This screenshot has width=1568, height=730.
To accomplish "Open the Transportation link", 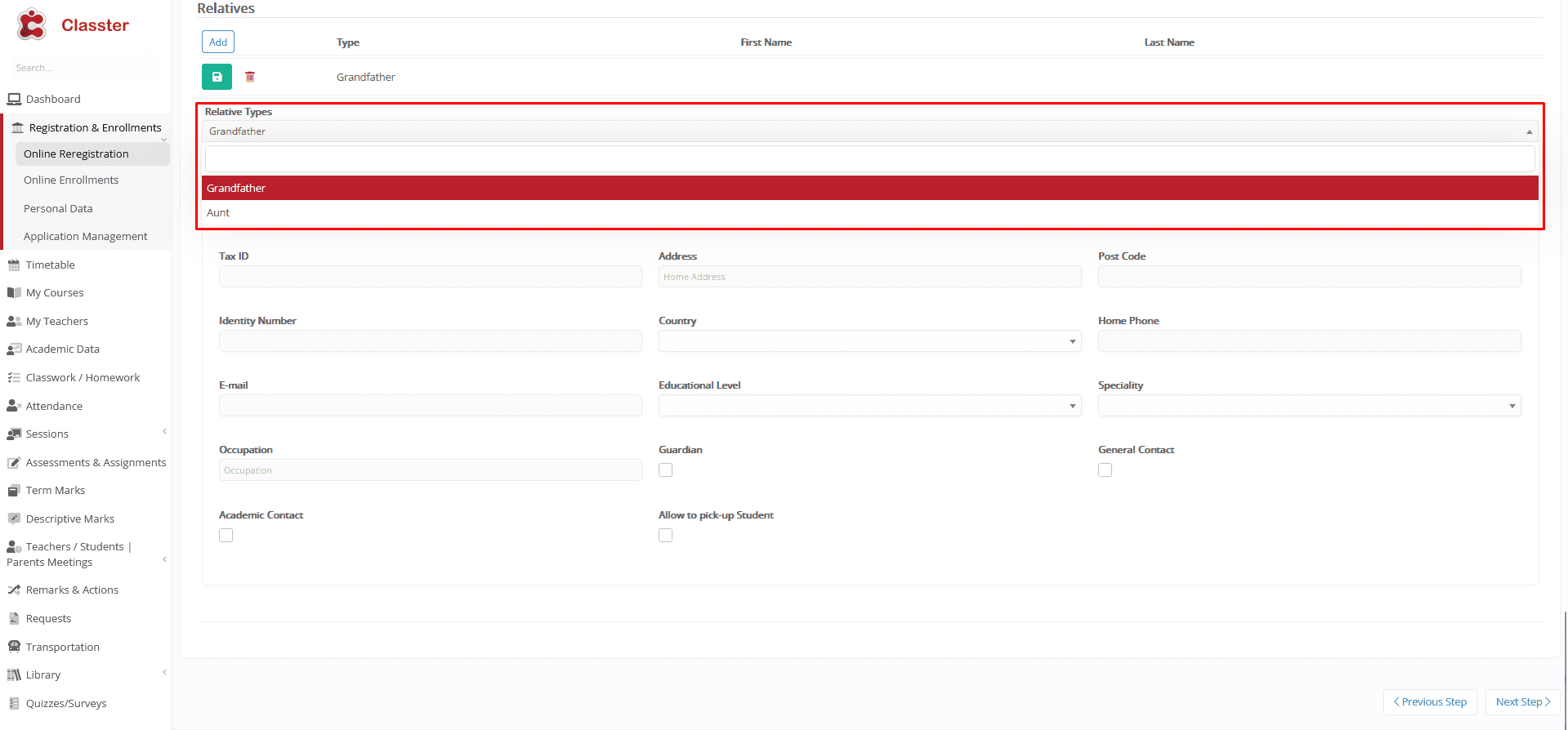I will click(63, 647).
